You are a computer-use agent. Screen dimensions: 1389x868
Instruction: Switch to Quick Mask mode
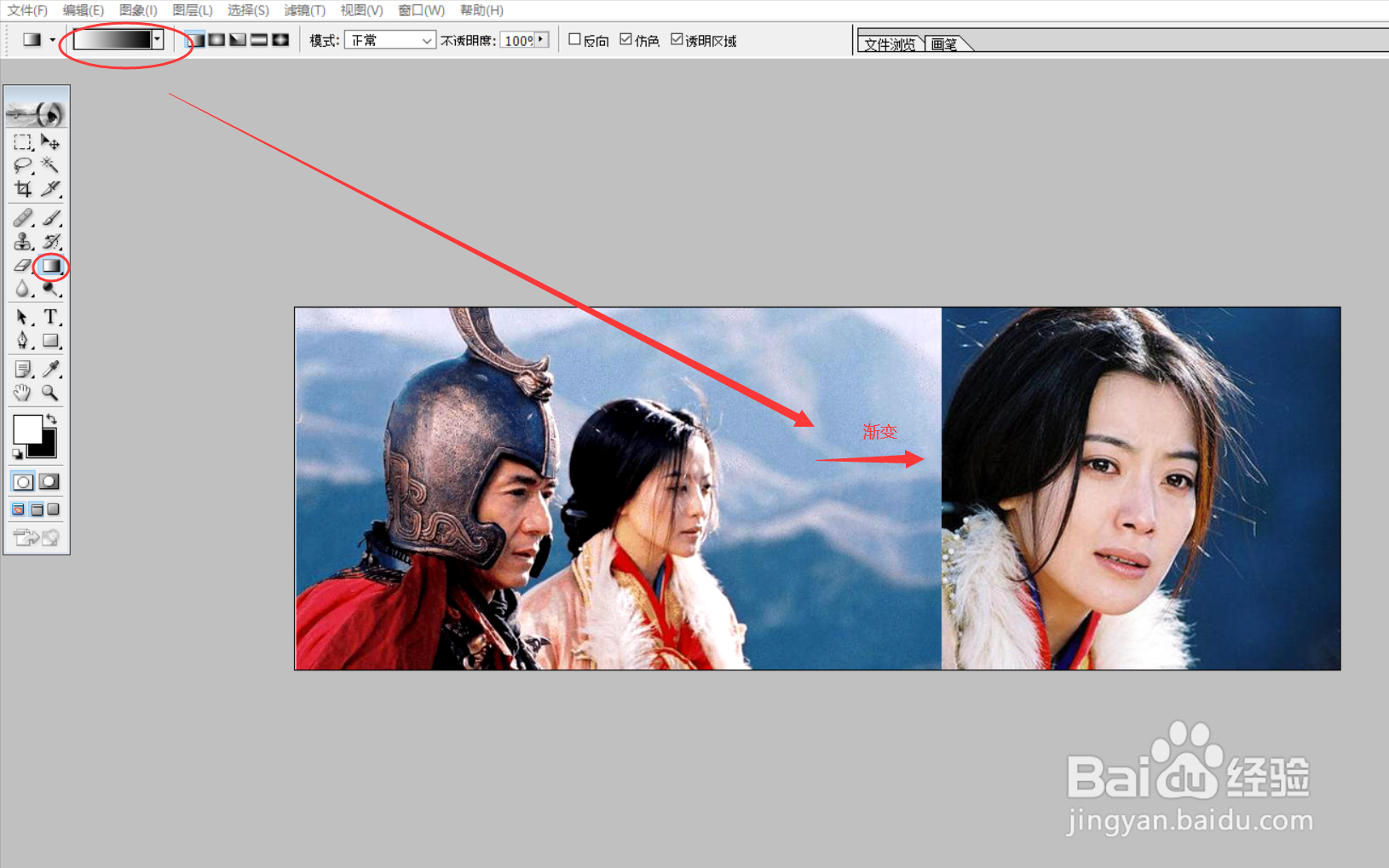point(49,482)
